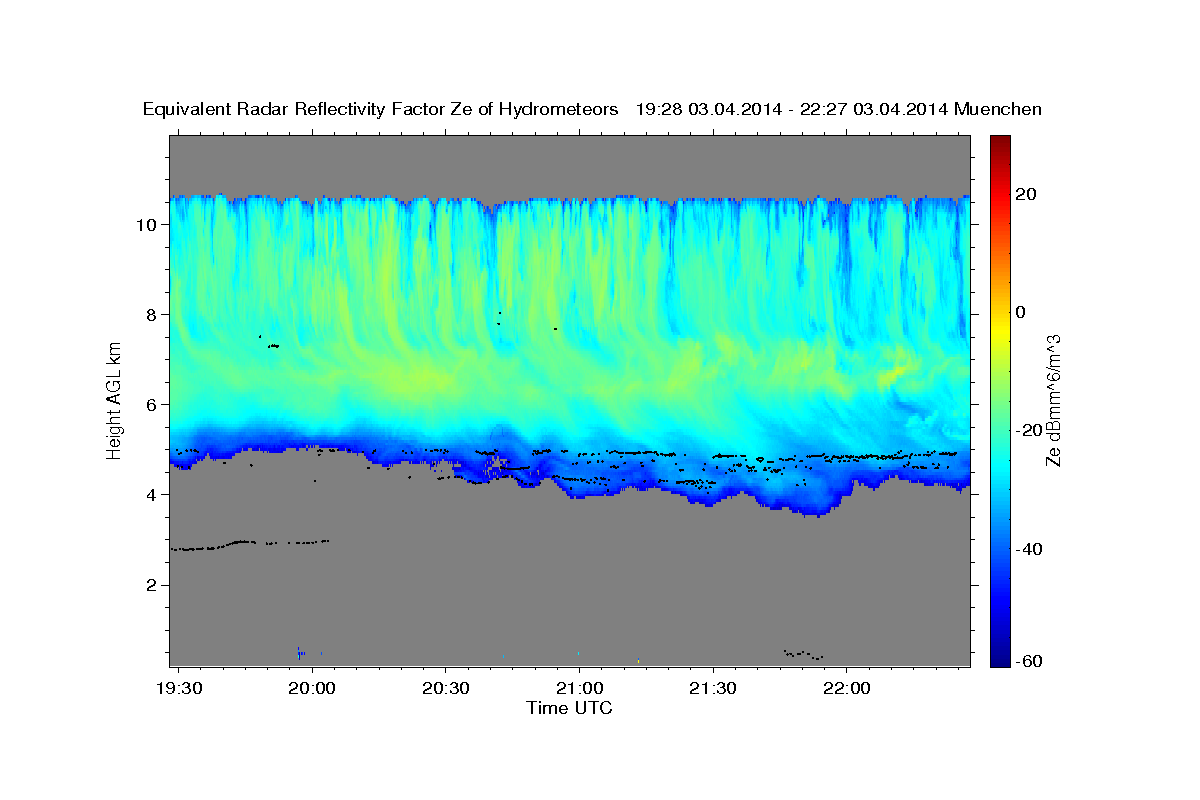Click the y-axis tick label '4'
This screenshot has height=800, width=1200.
[x=150, y=495]
